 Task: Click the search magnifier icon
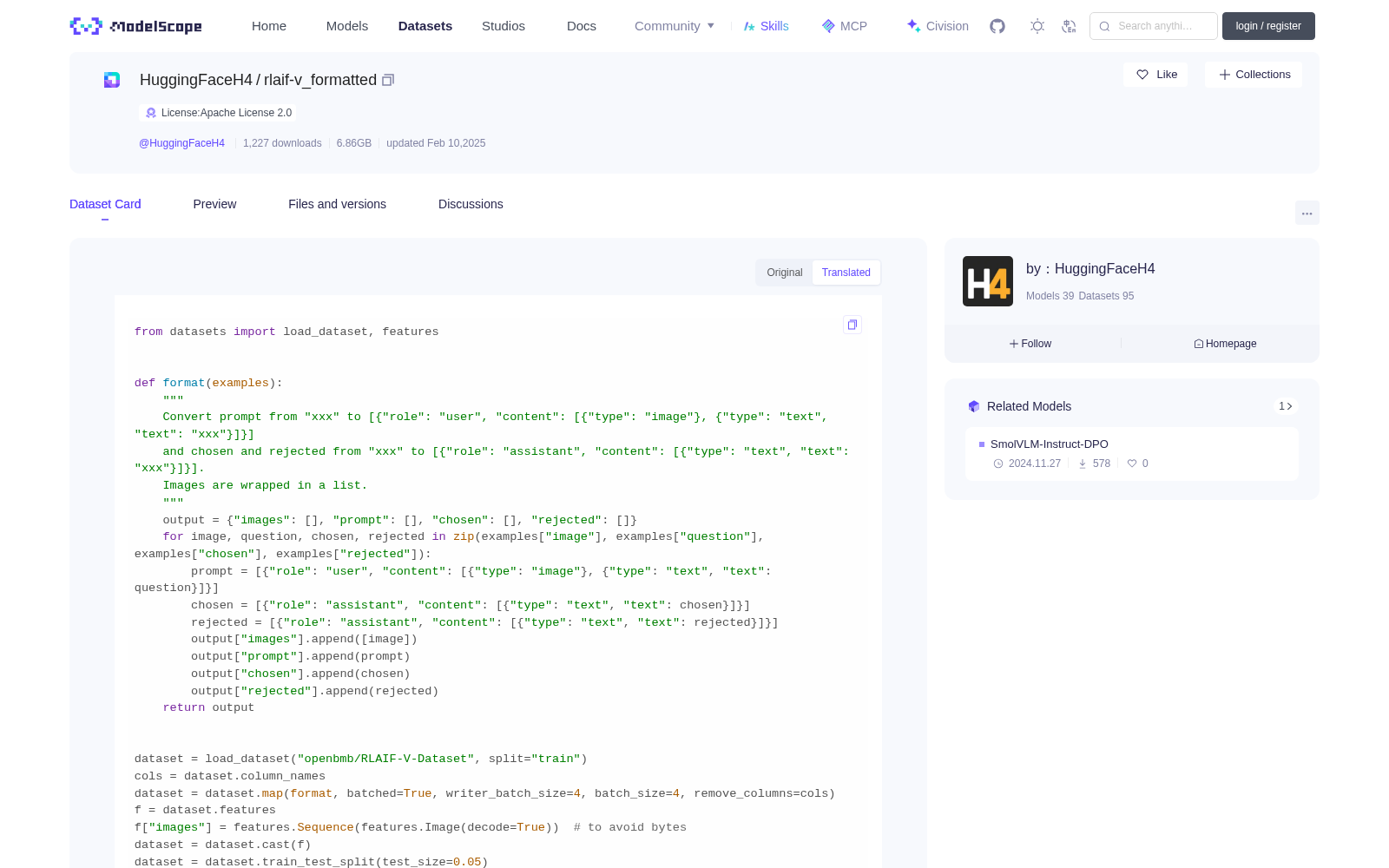pyautogui.click(x=1104, y=26)
